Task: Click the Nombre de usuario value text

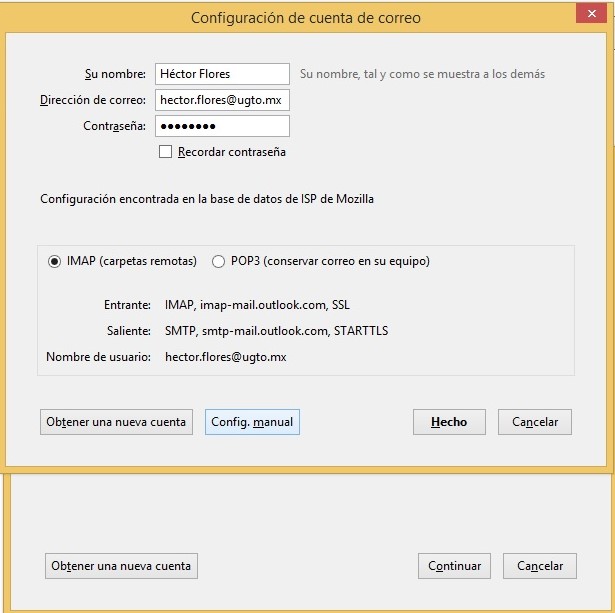Action: click(225, 357)
